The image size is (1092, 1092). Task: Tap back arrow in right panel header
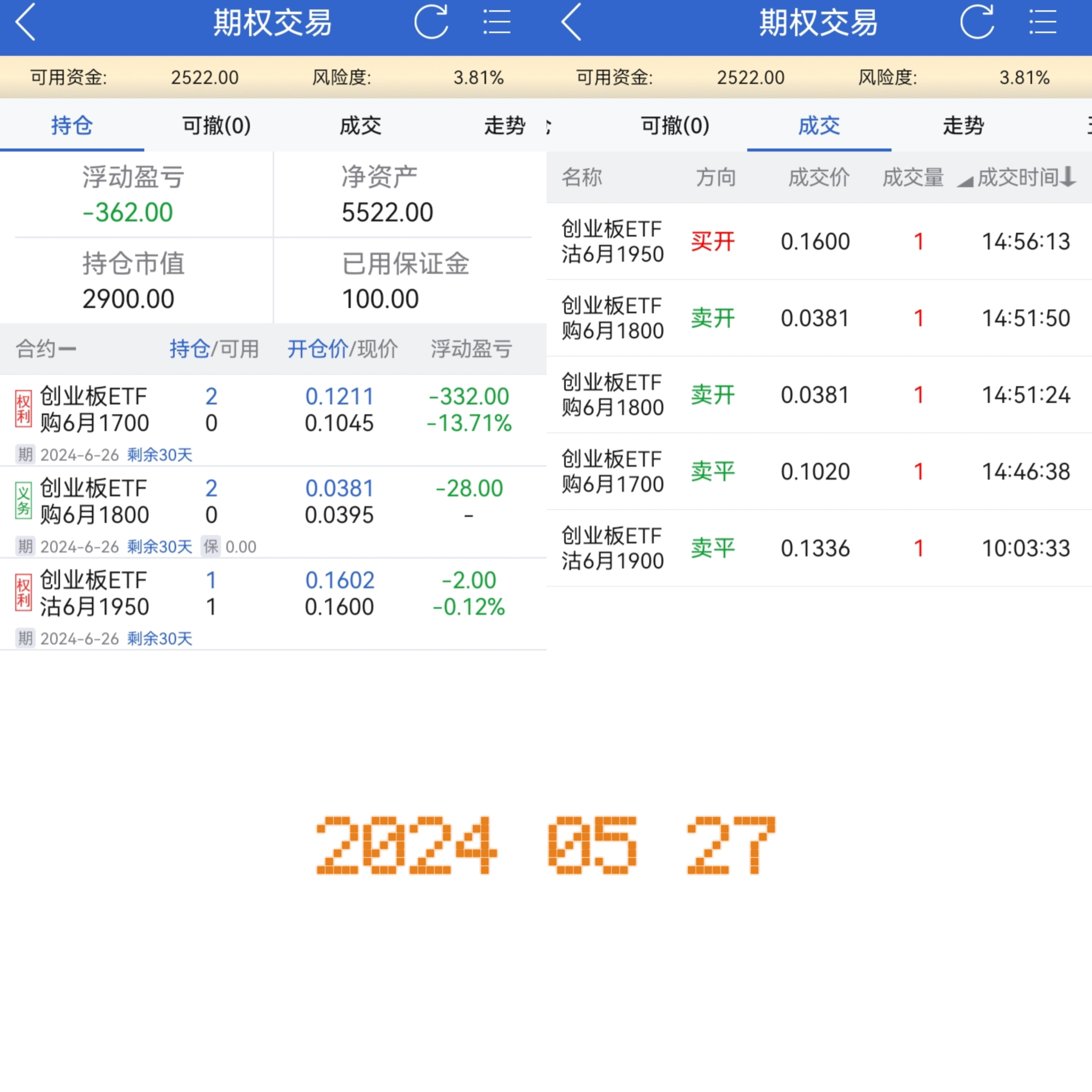tap(572, 22)
